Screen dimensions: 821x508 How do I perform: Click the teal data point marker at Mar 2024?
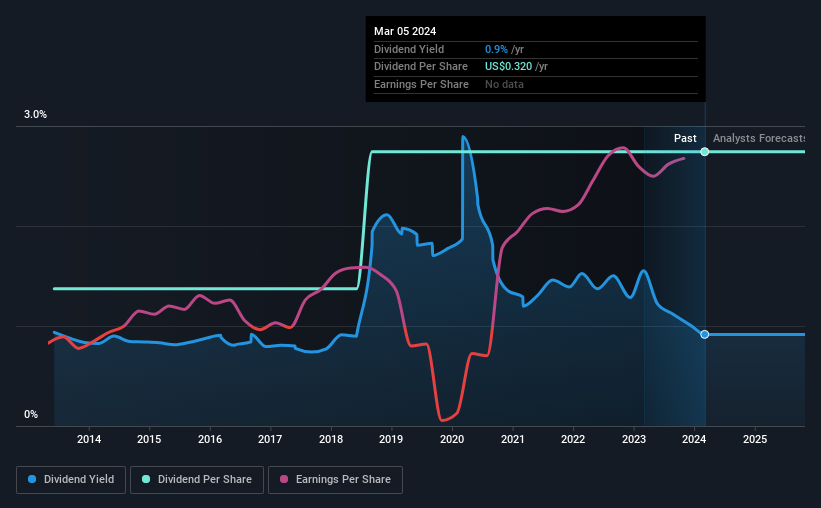pos(705,152)
